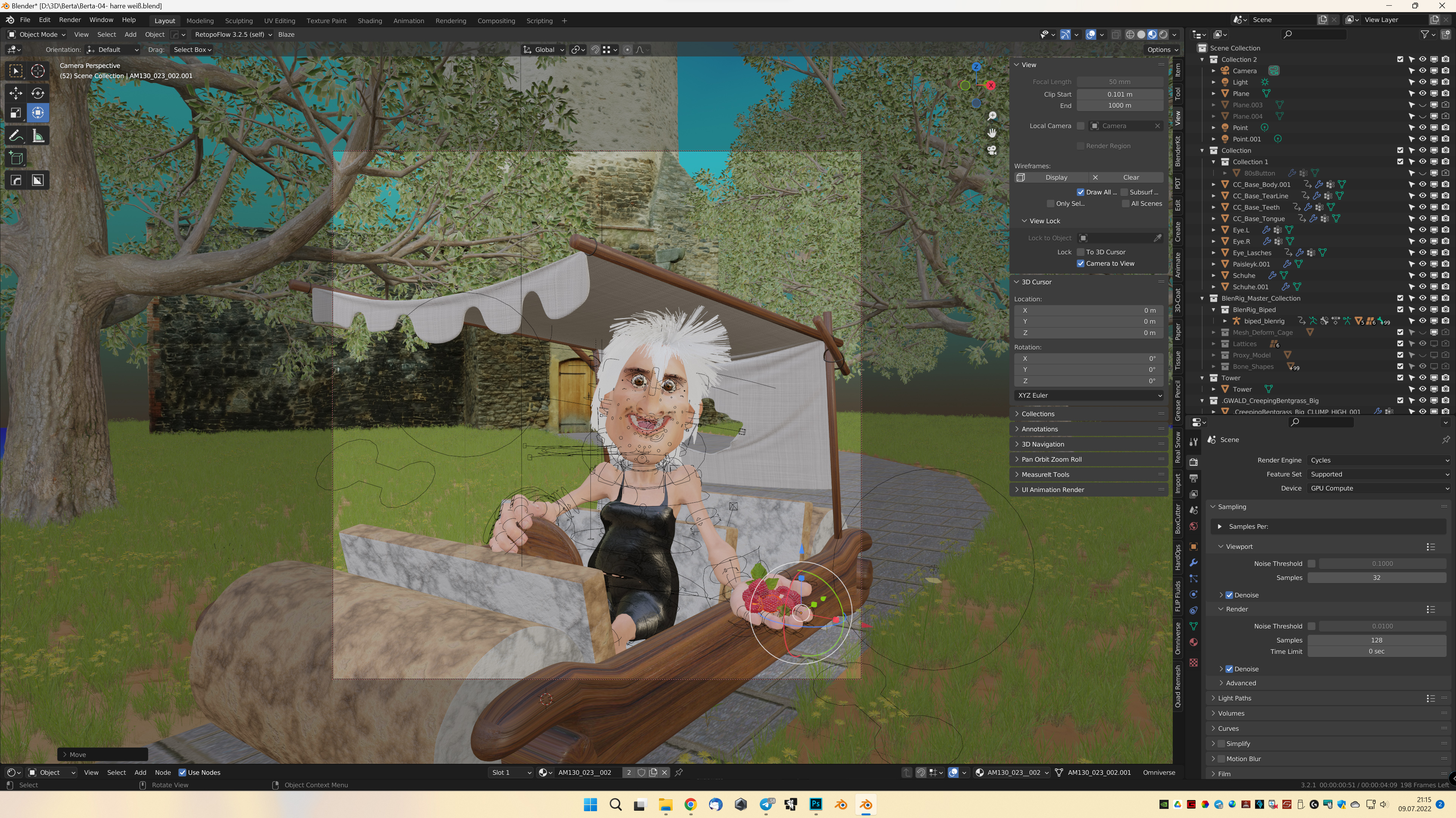Click the Add Cube tool icon
The width and height of the screenshot is (1456, 818).
[16, 158]
